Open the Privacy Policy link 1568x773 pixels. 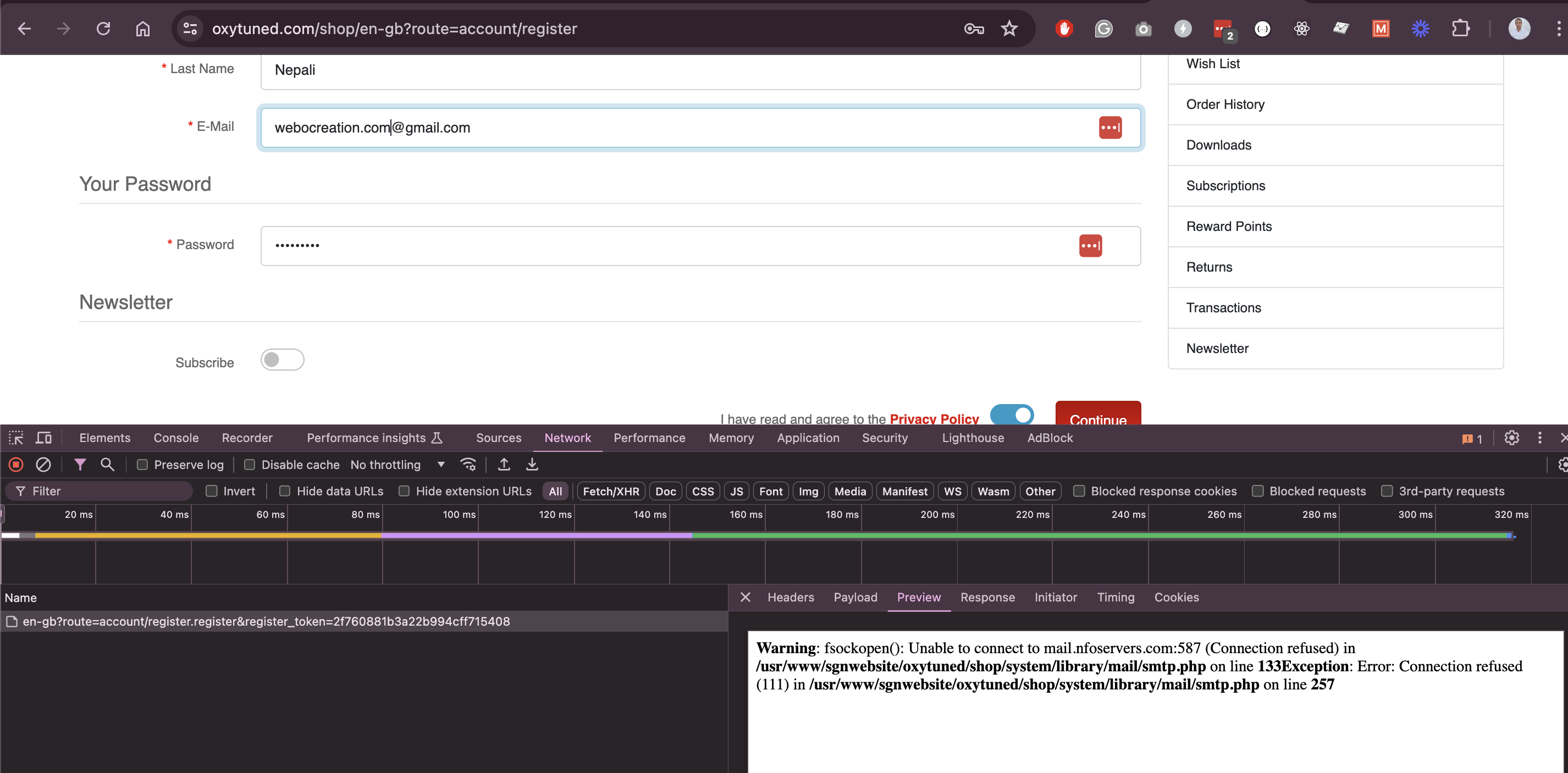934,418
